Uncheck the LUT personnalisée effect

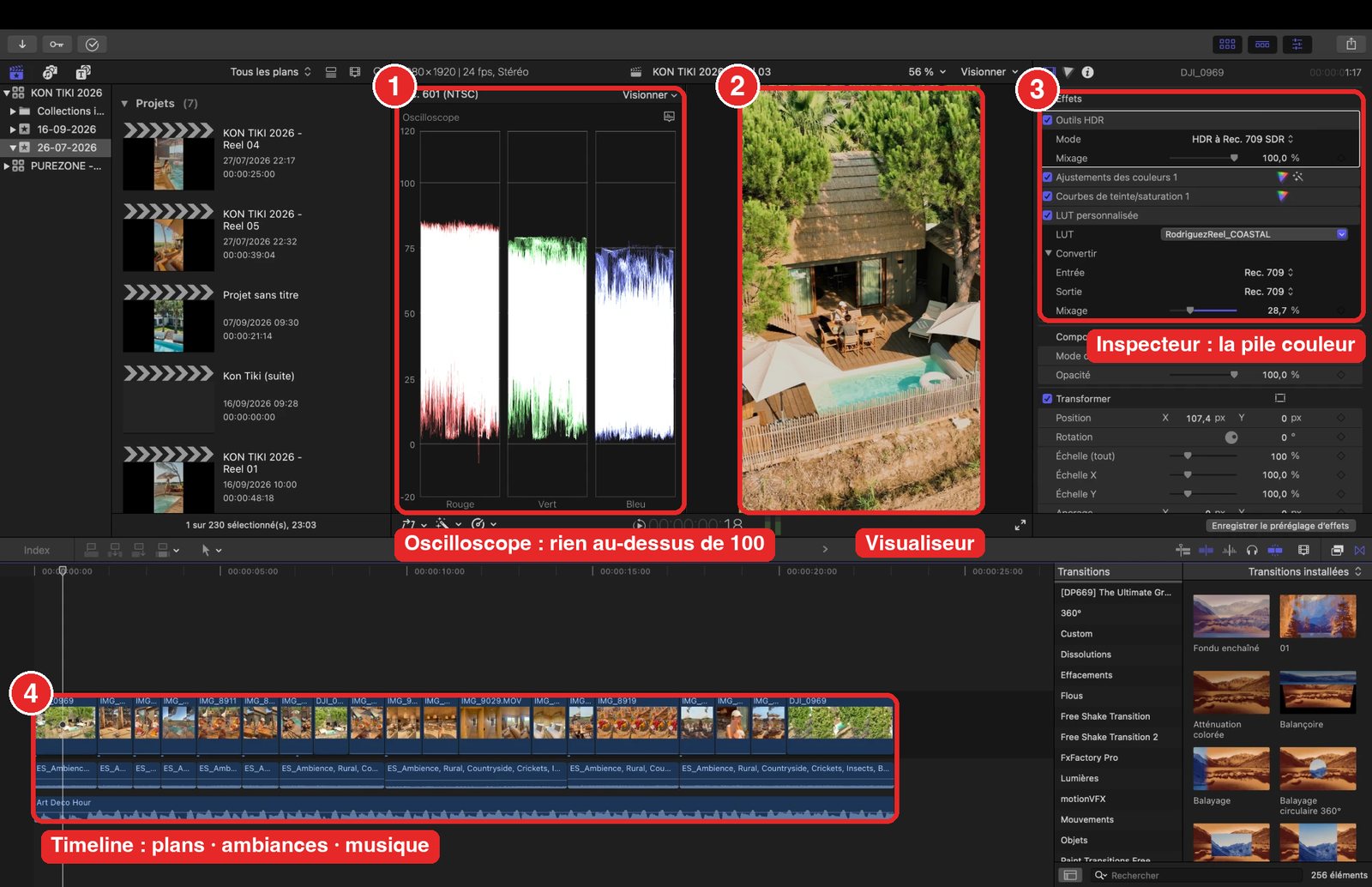pos(1047,215)
